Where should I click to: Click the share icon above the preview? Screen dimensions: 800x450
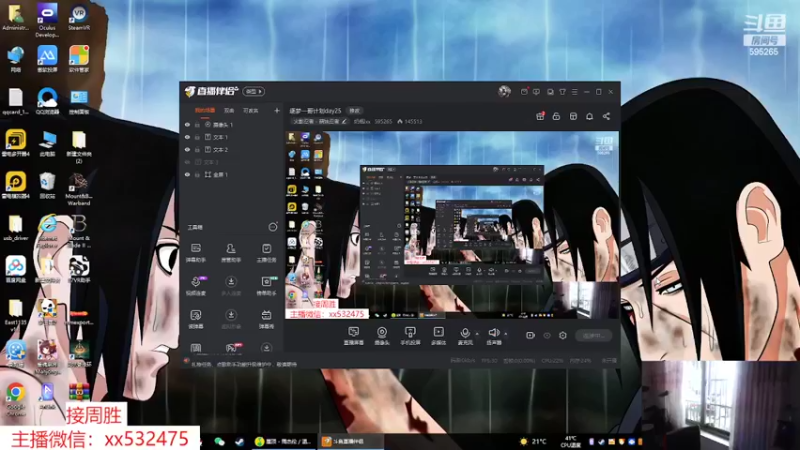click(606, 116)
